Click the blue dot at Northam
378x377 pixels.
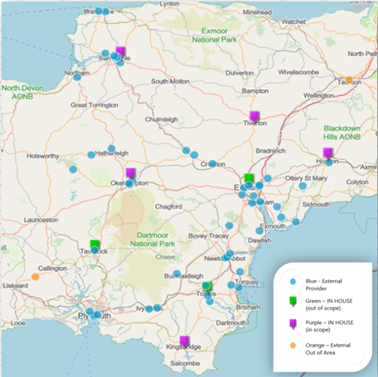77,77
